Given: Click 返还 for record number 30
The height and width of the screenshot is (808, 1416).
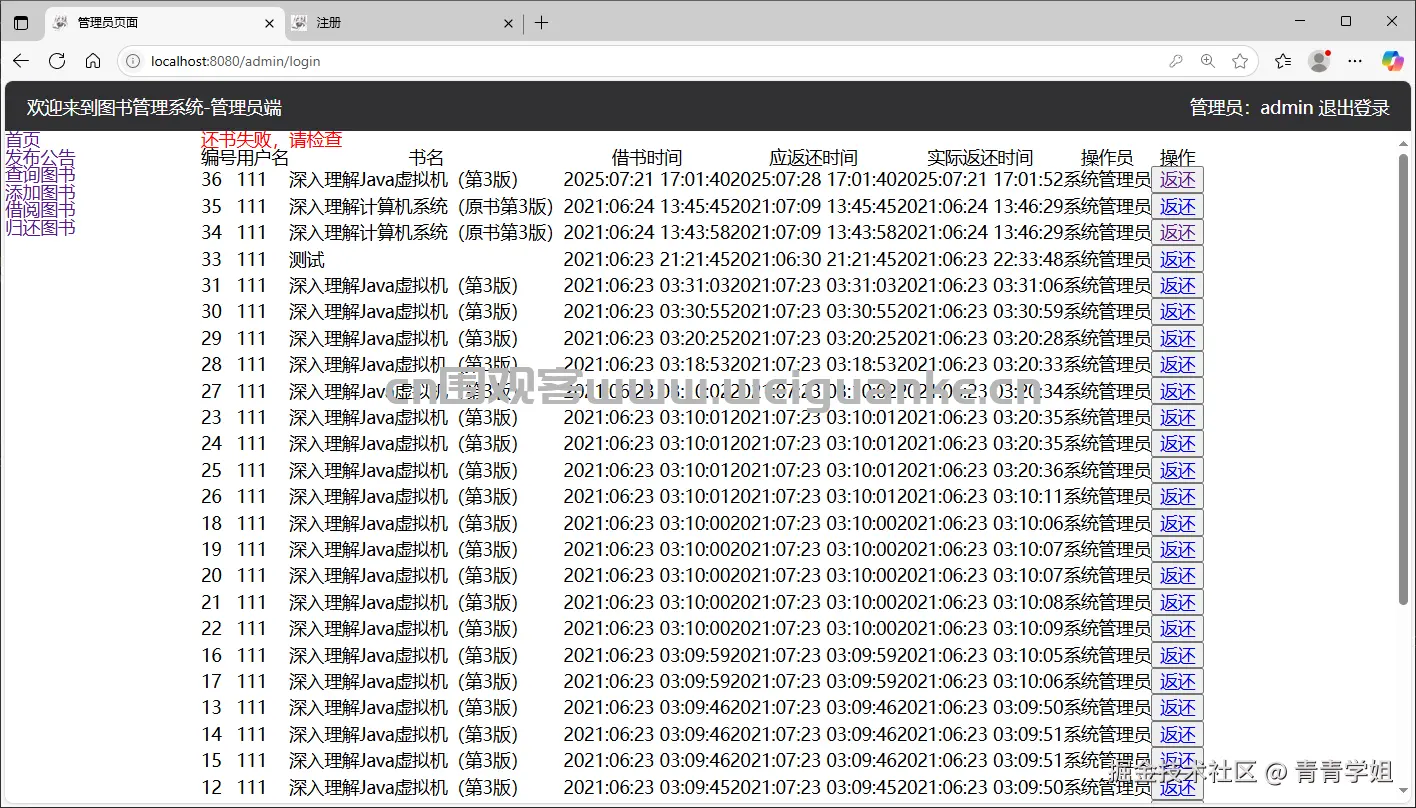Looking at the screenshot, I should tap(1177, 312).
